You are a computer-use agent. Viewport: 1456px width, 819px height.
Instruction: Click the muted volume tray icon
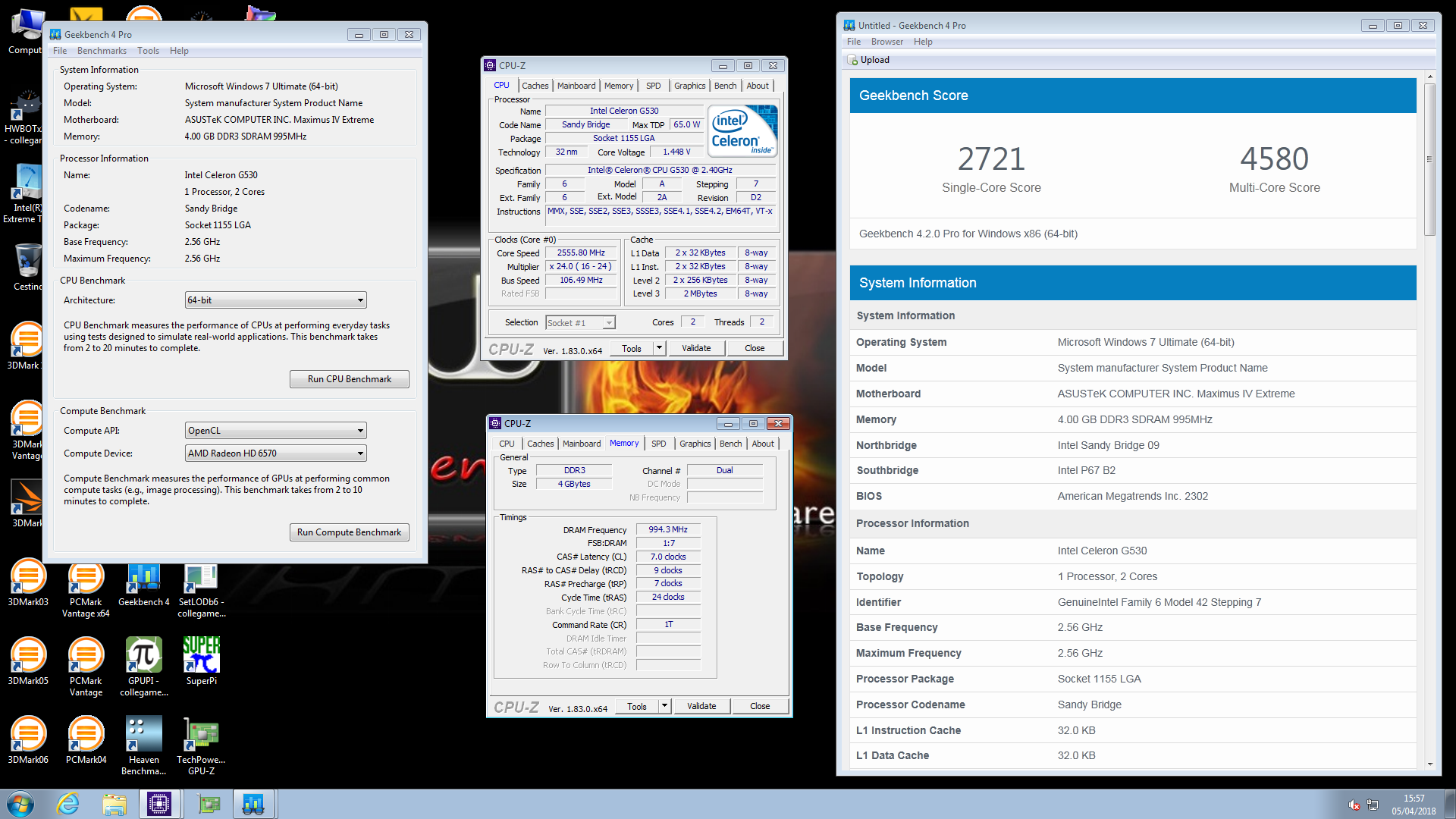(1354, 805)
